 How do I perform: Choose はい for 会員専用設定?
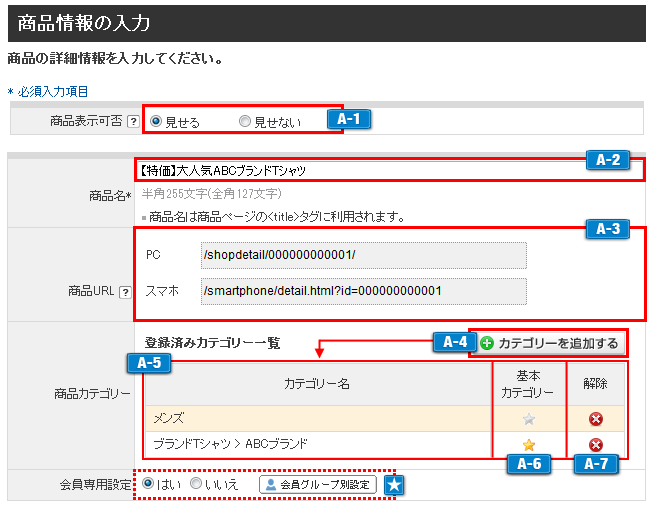[x=149, y=484]
